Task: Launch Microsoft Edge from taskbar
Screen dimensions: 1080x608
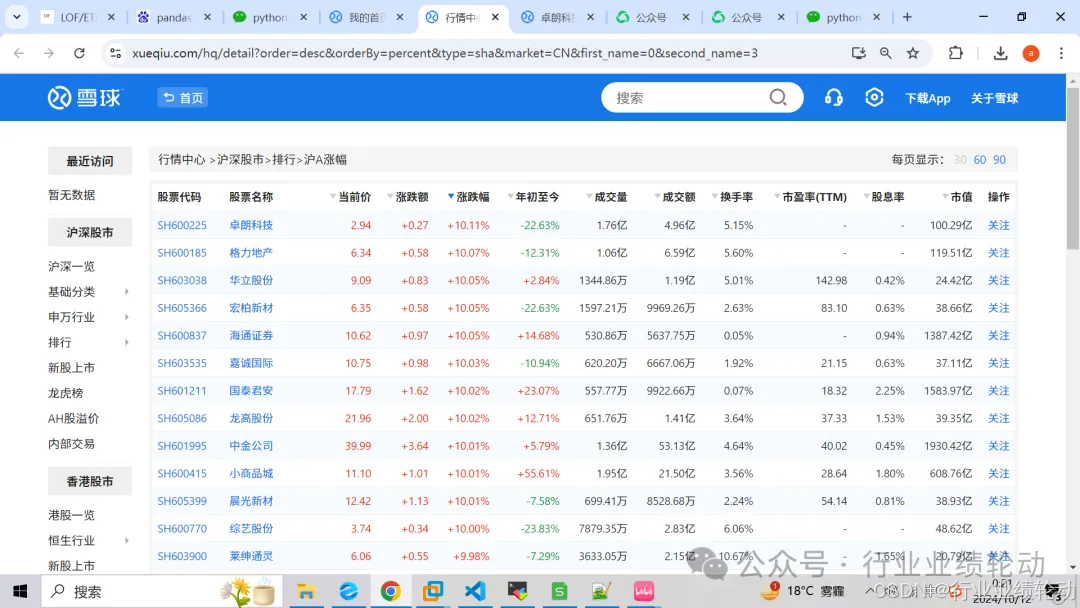Action: coord(349,591)
